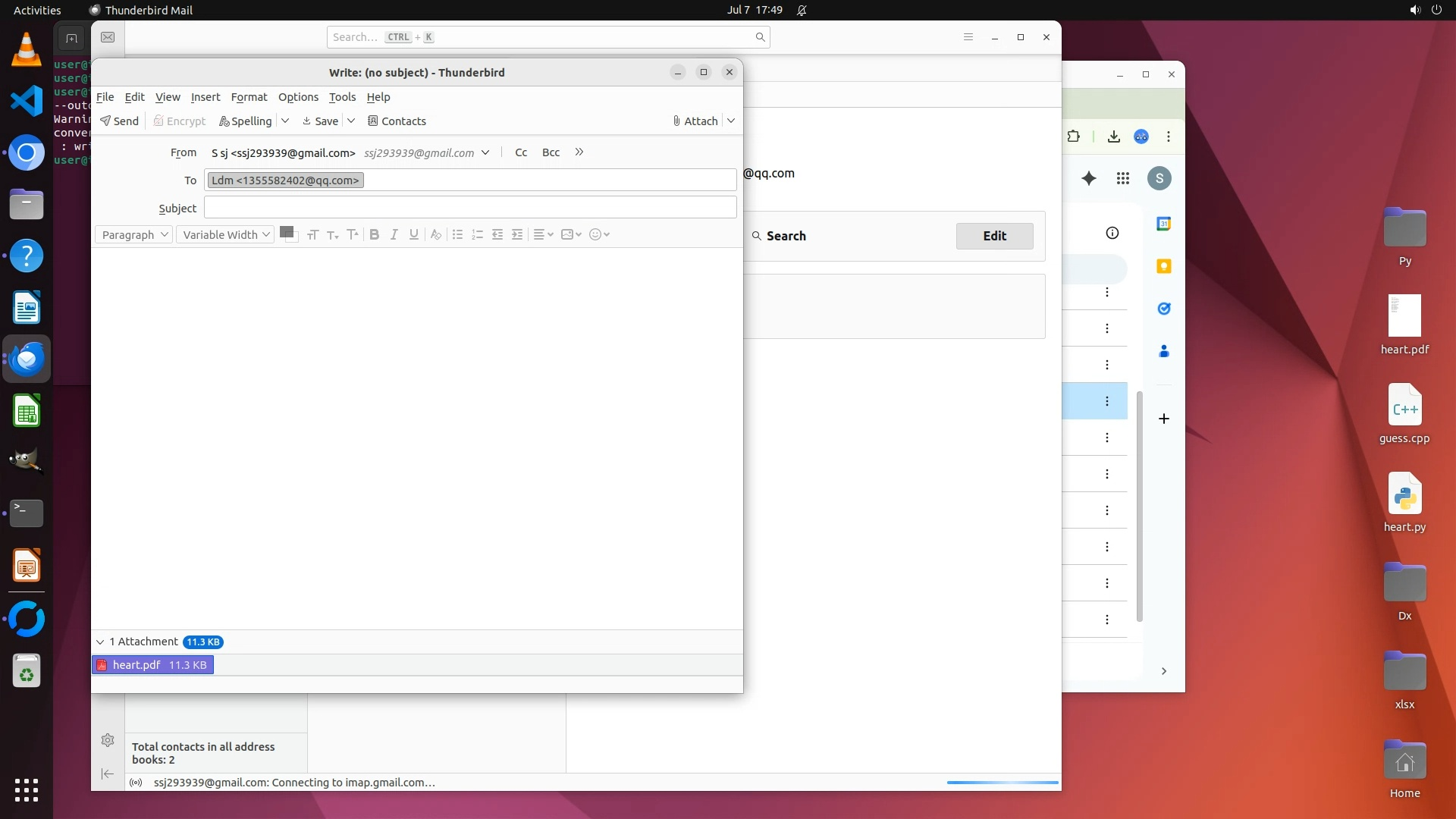Image resolution: width=1456 pixels, height=819 pixels.
Task: Click the remove text styling icon
Action: [x=435, y=235]
